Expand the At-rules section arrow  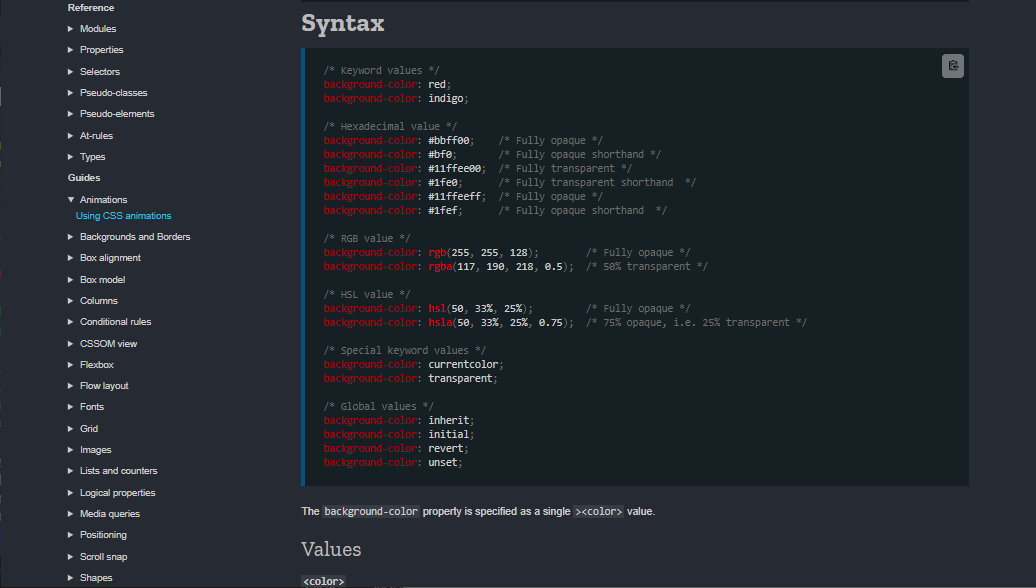click(x=71, y=136)
